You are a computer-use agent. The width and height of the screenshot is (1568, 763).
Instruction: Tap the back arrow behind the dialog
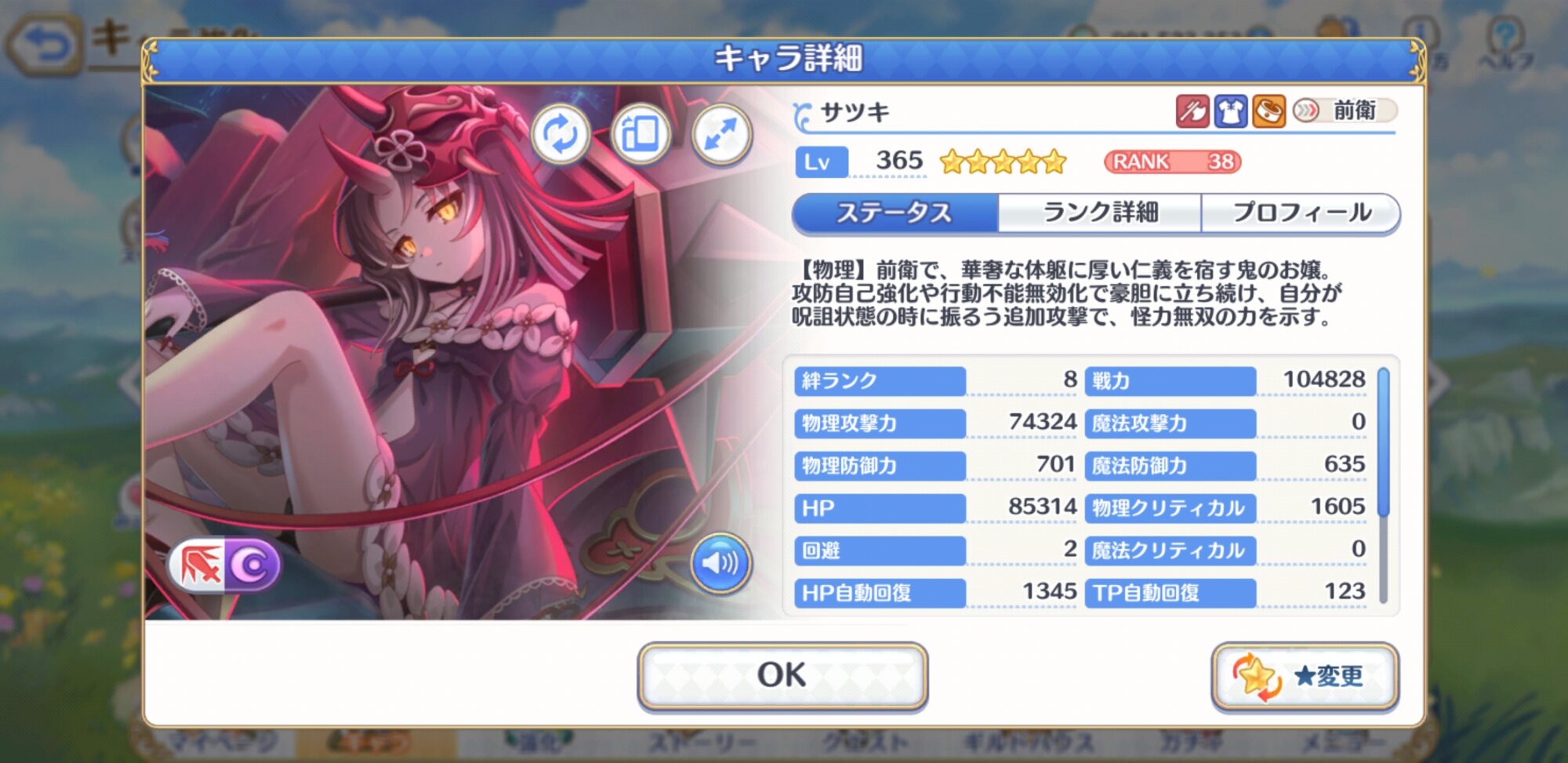pos(45,45)
